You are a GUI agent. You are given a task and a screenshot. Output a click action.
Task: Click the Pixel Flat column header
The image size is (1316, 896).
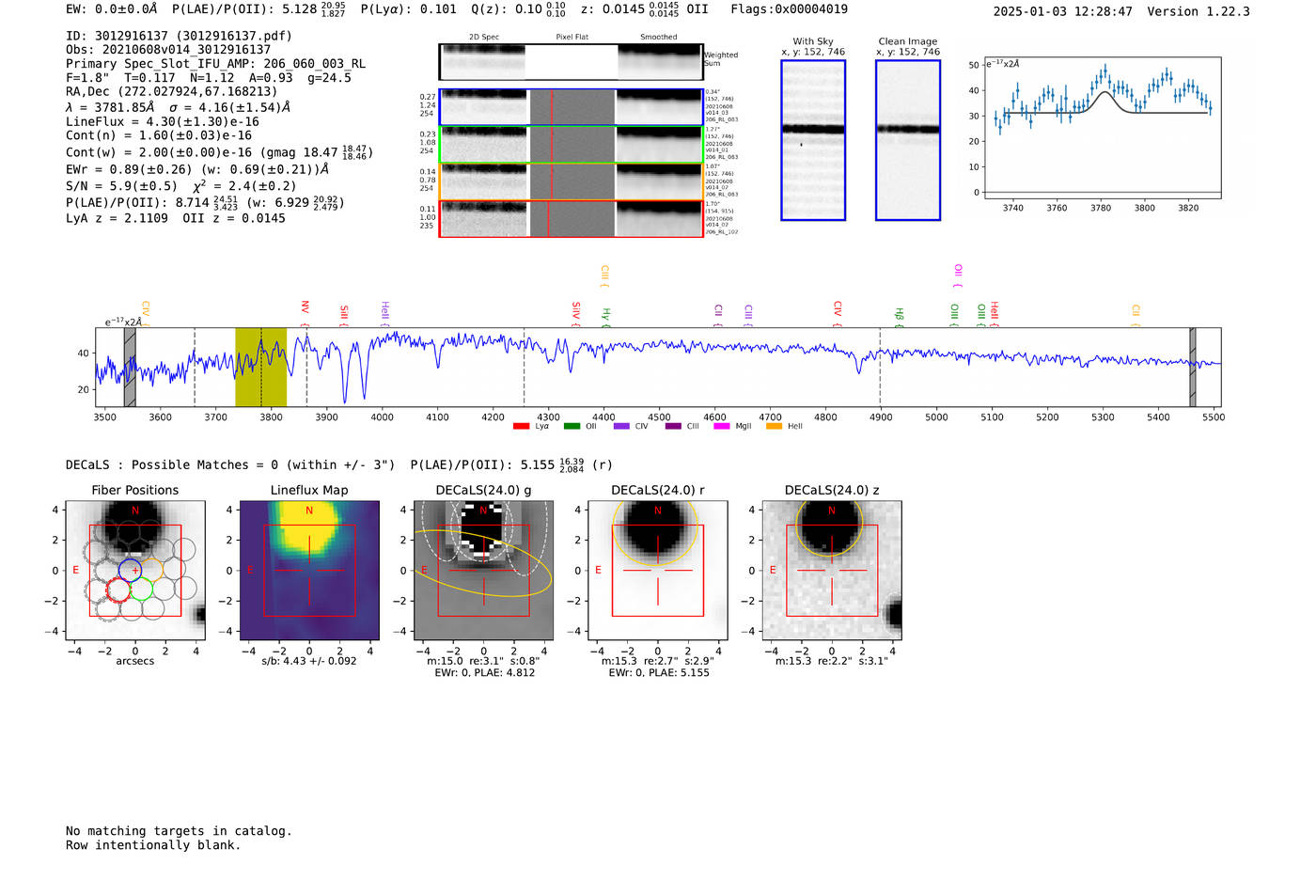tap(572, 38)
